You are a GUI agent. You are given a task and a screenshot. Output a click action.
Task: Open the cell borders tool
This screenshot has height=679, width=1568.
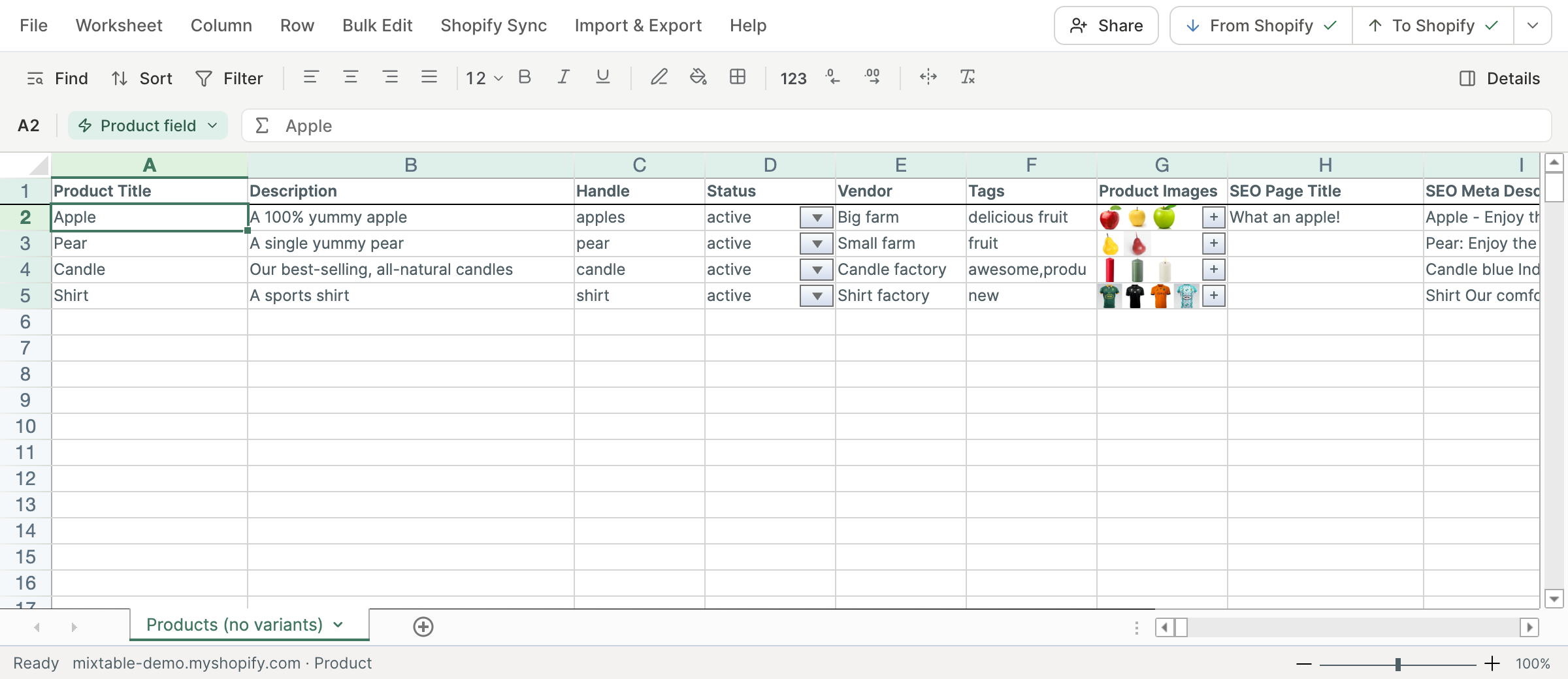[738, 78]
